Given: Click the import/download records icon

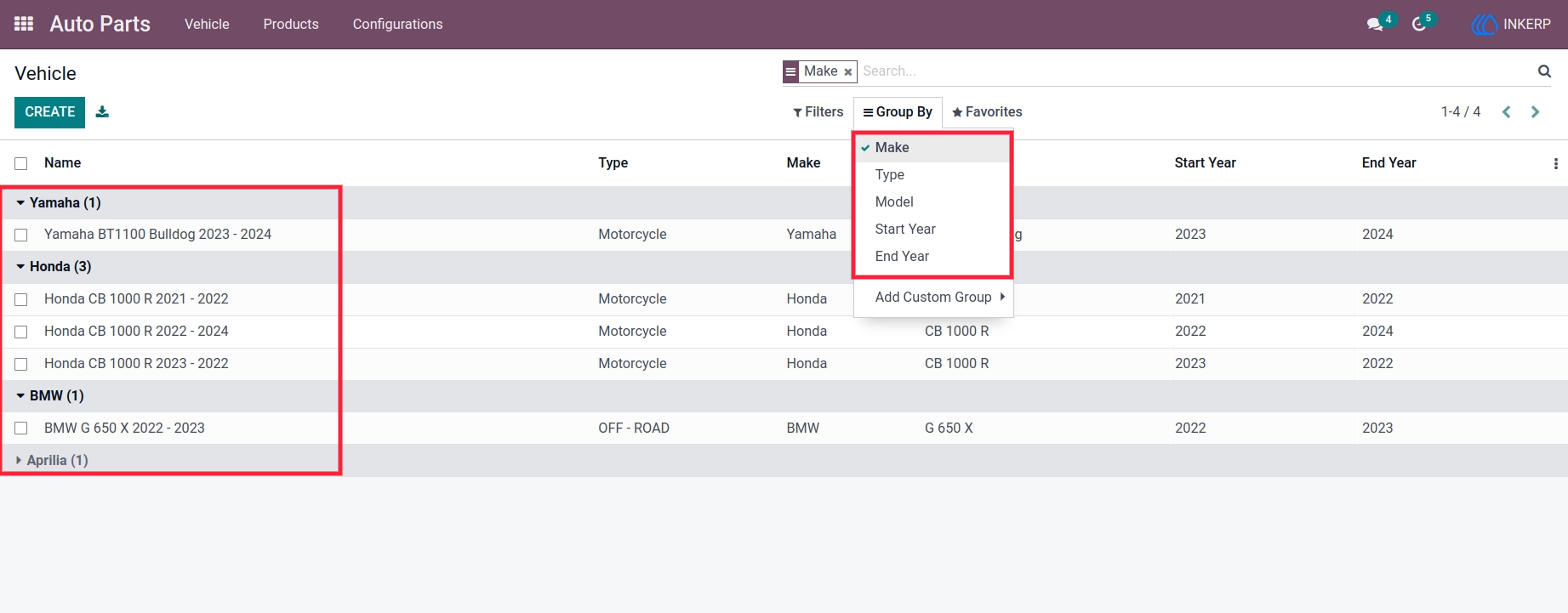Looking at the screenshot, I should (102, 111).
